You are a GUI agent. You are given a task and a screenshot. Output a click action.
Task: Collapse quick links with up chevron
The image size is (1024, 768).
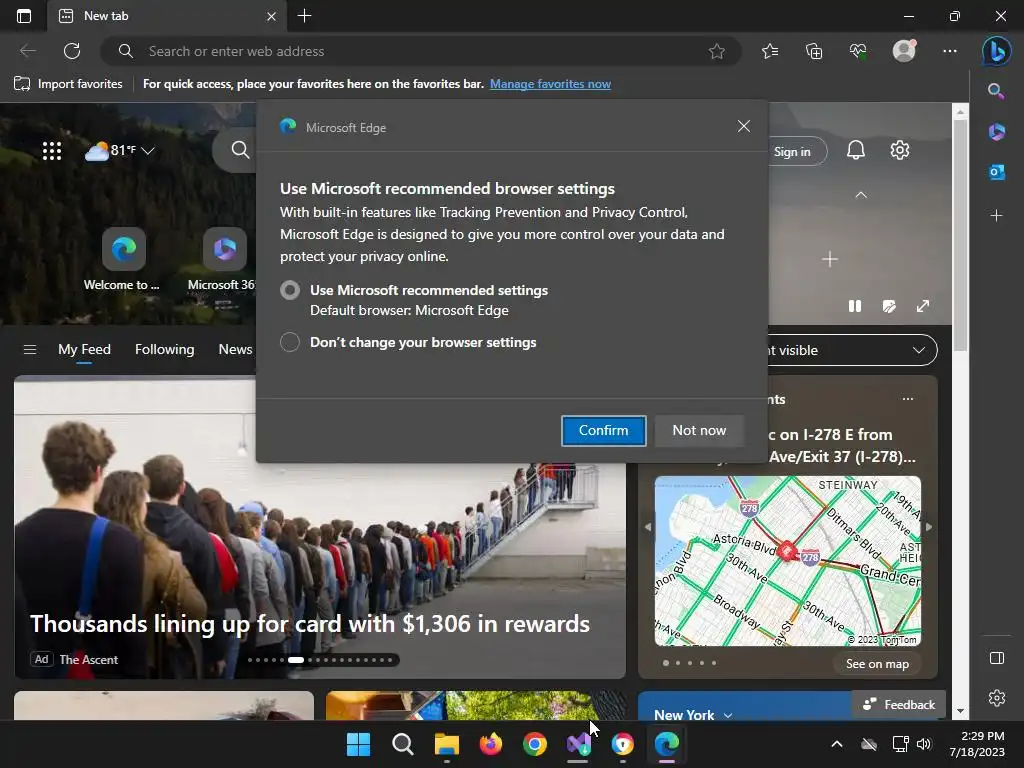(x=861, y=195)
